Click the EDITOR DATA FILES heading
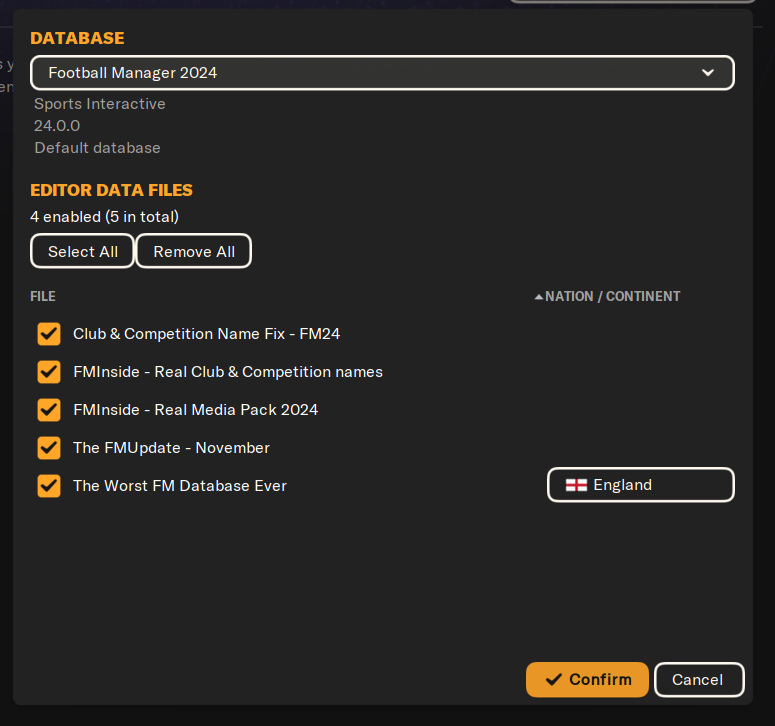 tap(111, 190)
